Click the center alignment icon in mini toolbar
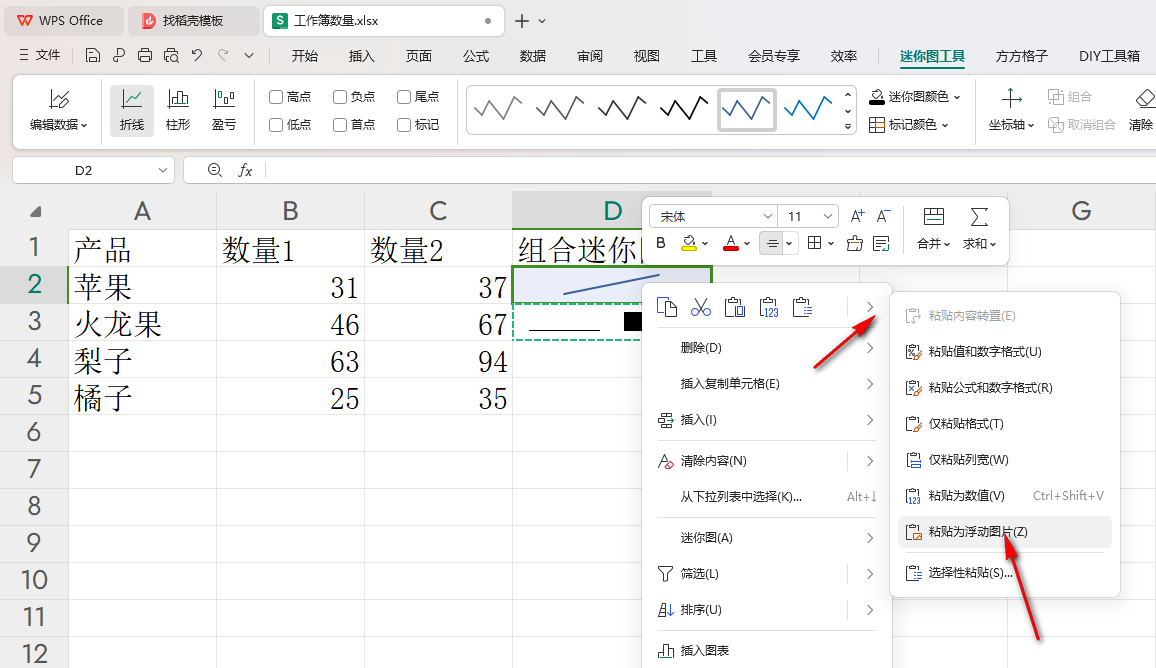Screen dimensions: 1156x668 [772, 243]
